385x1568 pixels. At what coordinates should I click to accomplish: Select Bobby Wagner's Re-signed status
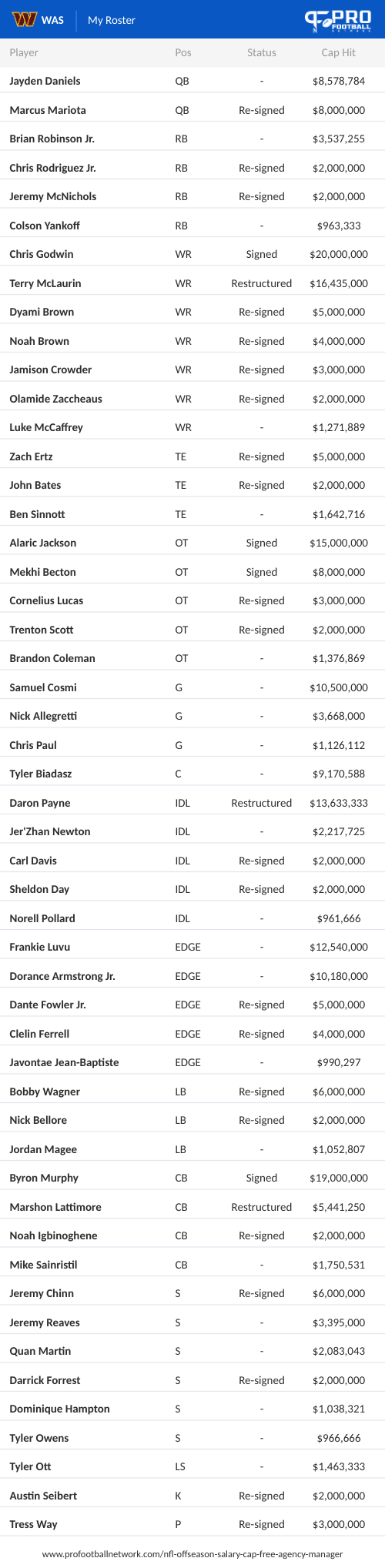(x=262, y=1092)
